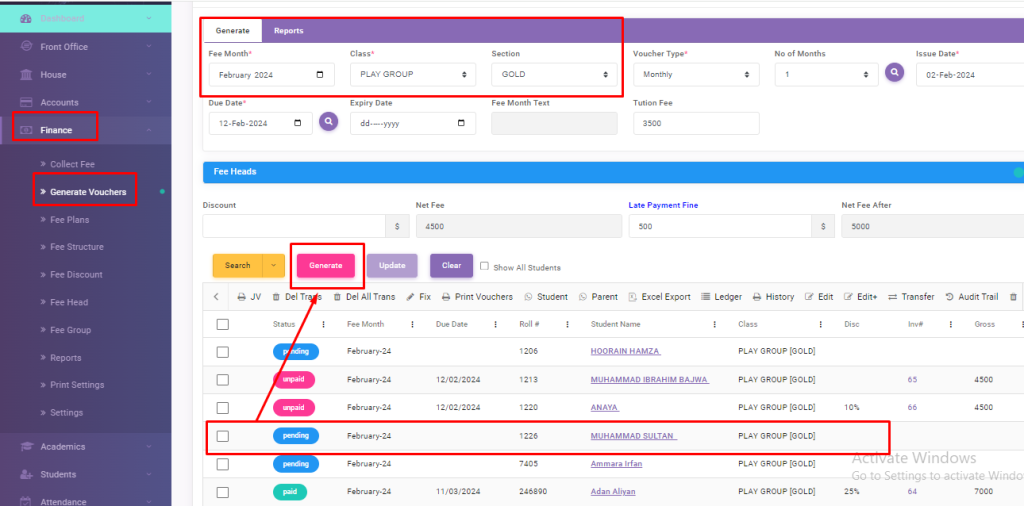Image resolution: width=1024 pixels, height=506 pixels.
Task: Open Collect Fee in Finance menu
Action: point(72,164)
